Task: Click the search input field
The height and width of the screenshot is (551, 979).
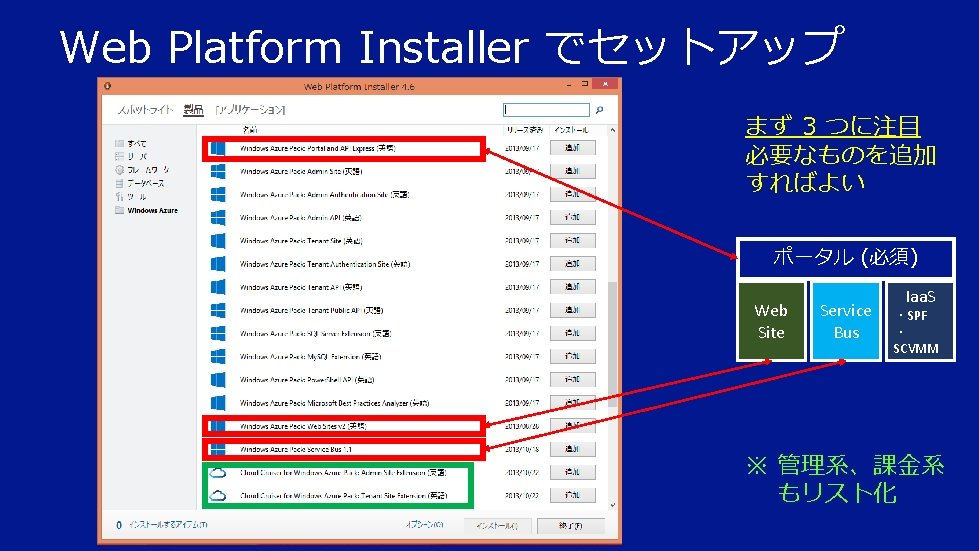Action: (x=546, y=110)
